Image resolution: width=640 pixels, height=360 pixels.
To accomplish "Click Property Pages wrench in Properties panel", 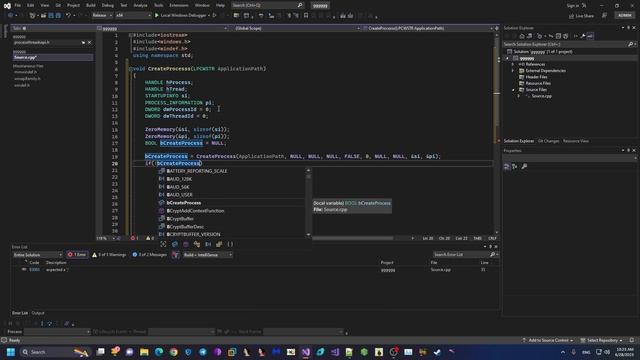I will click(524, 166).
